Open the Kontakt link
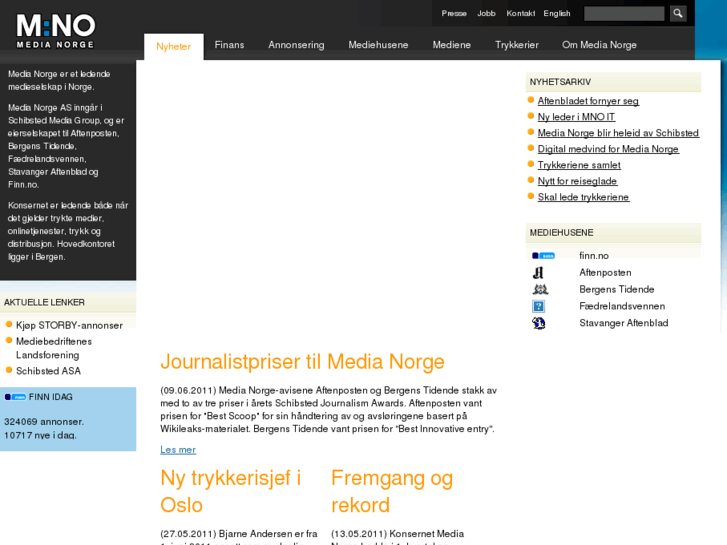The width and height of the screenshot is (727, 545). pyautogui.click(x=521, y=13)
